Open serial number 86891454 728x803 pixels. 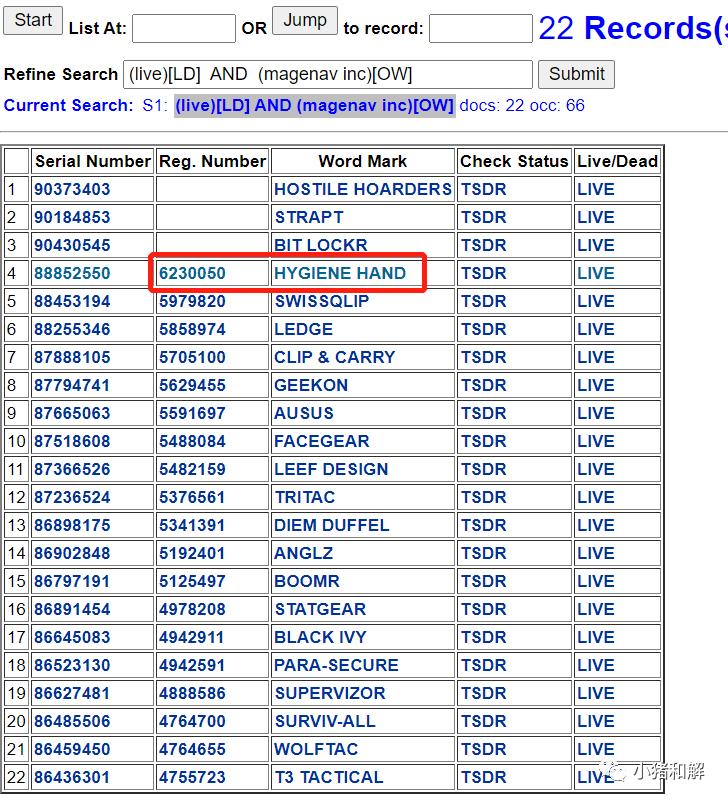coord(72,609)
